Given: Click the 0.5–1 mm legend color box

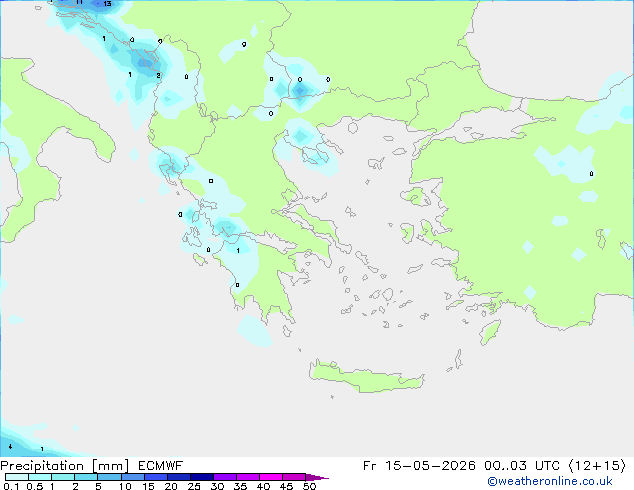Looking at the screenshot, I should [40, 477].
